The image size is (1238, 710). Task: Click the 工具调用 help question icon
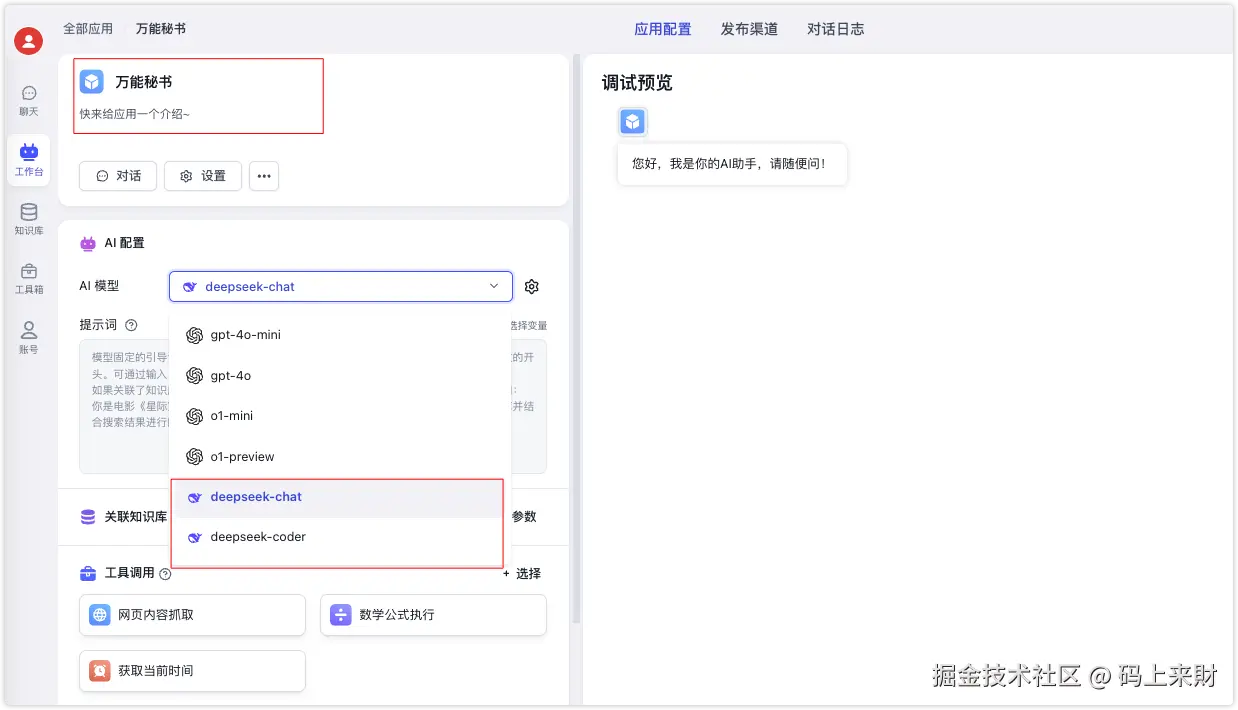click(165, 574)
